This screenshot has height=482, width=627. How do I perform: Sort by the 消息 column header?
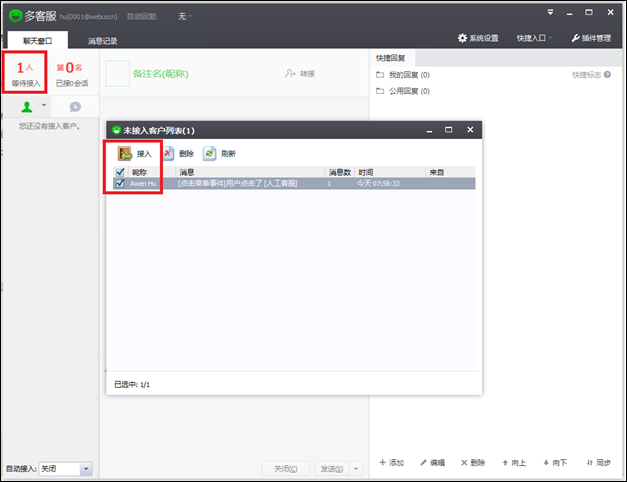[x=250, y=172]
